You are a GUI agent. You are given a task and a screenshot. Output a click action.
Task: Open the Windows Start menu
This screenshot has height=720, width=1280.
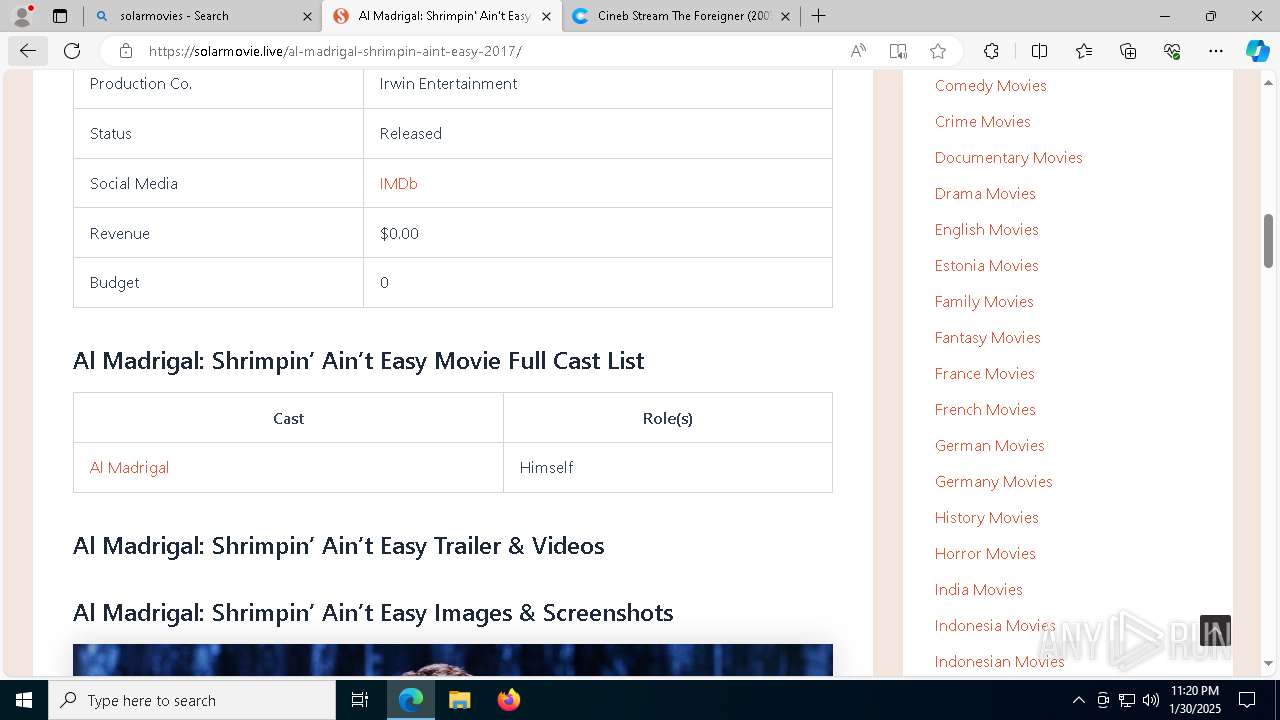pos(24,700)
